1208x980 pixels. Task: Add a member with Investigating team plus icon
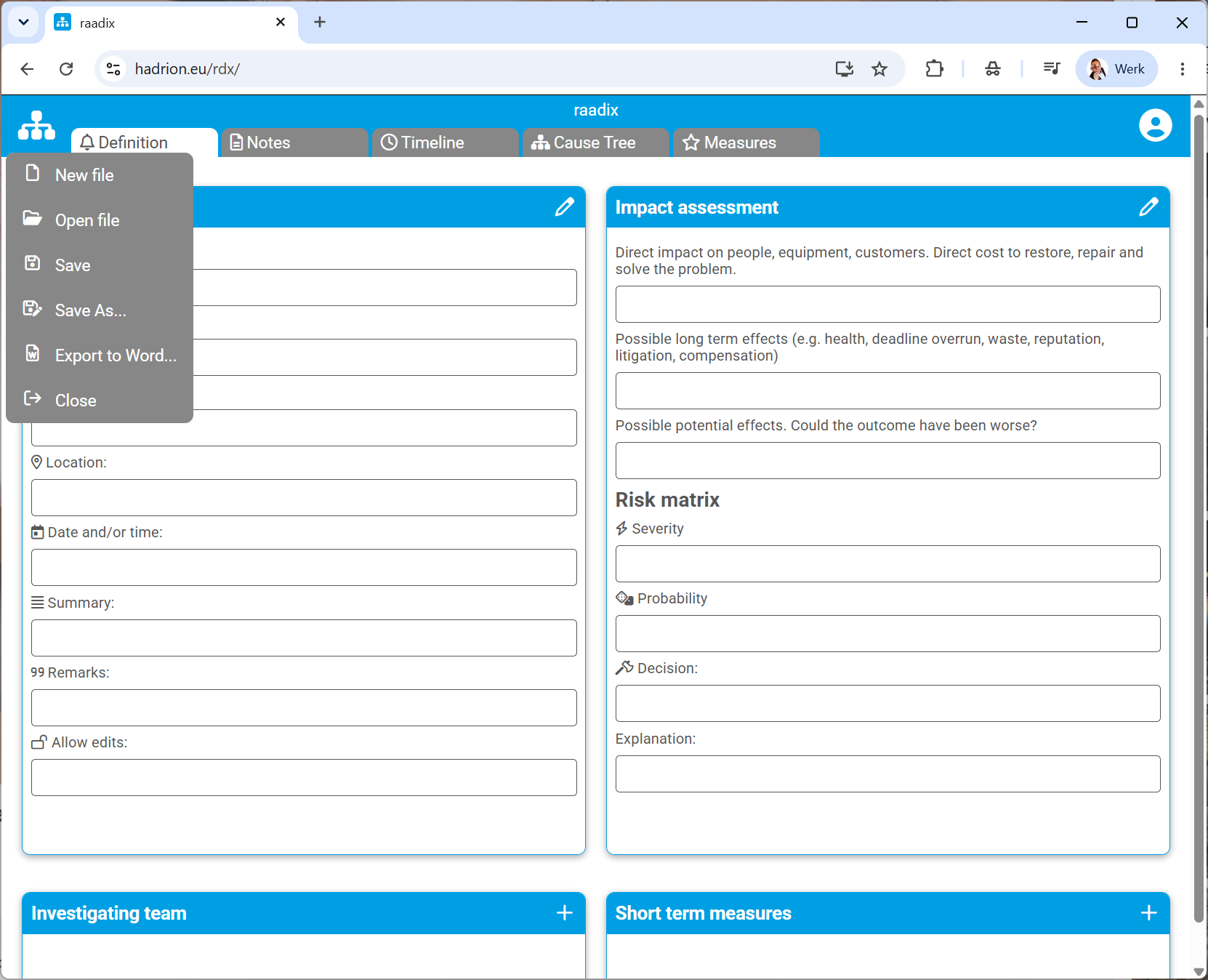click(x=565, y=913)
